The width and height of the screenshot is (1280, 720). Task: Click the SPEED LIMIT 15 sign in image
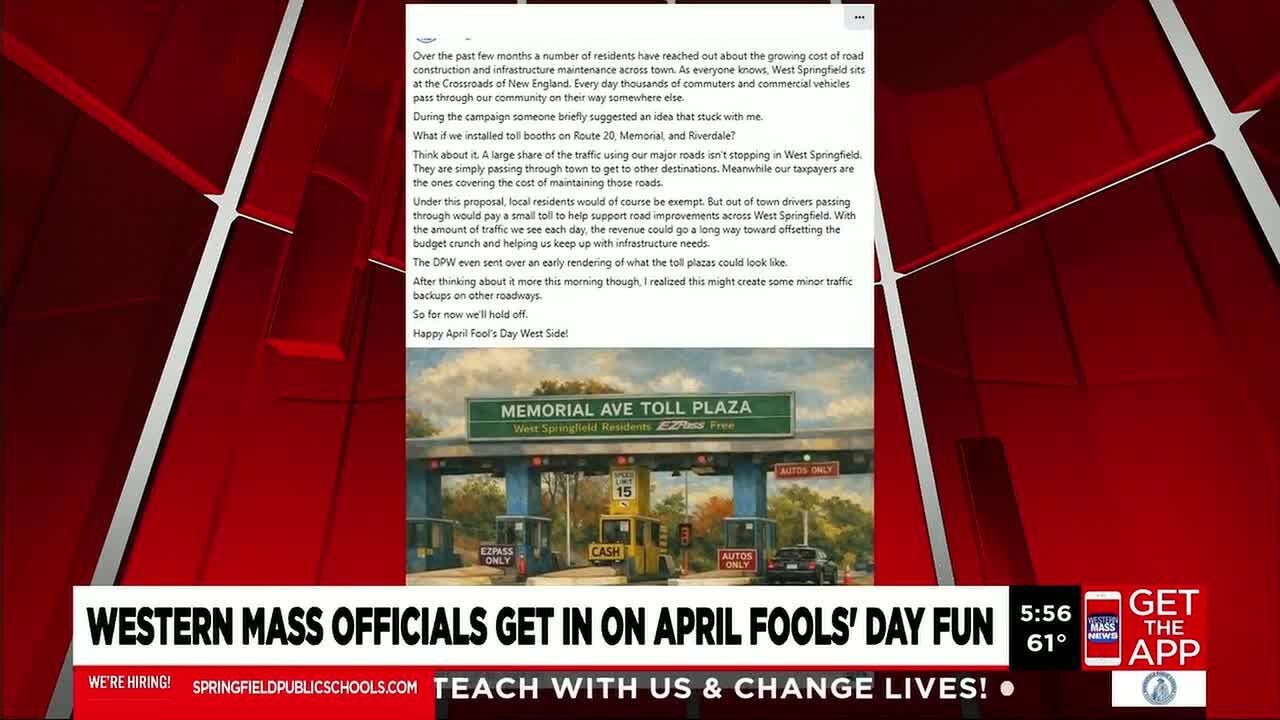(624, 485)
